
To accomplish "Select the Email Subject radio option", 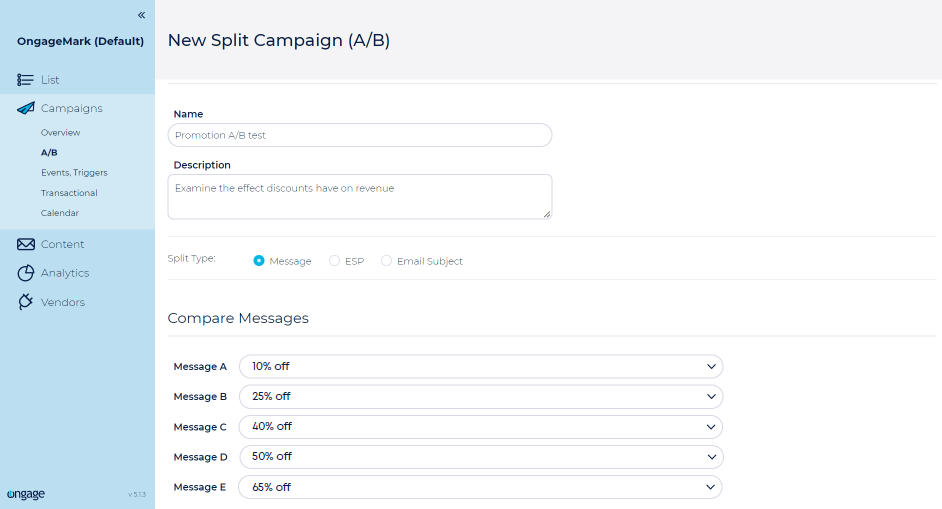I will pos(386,261).
